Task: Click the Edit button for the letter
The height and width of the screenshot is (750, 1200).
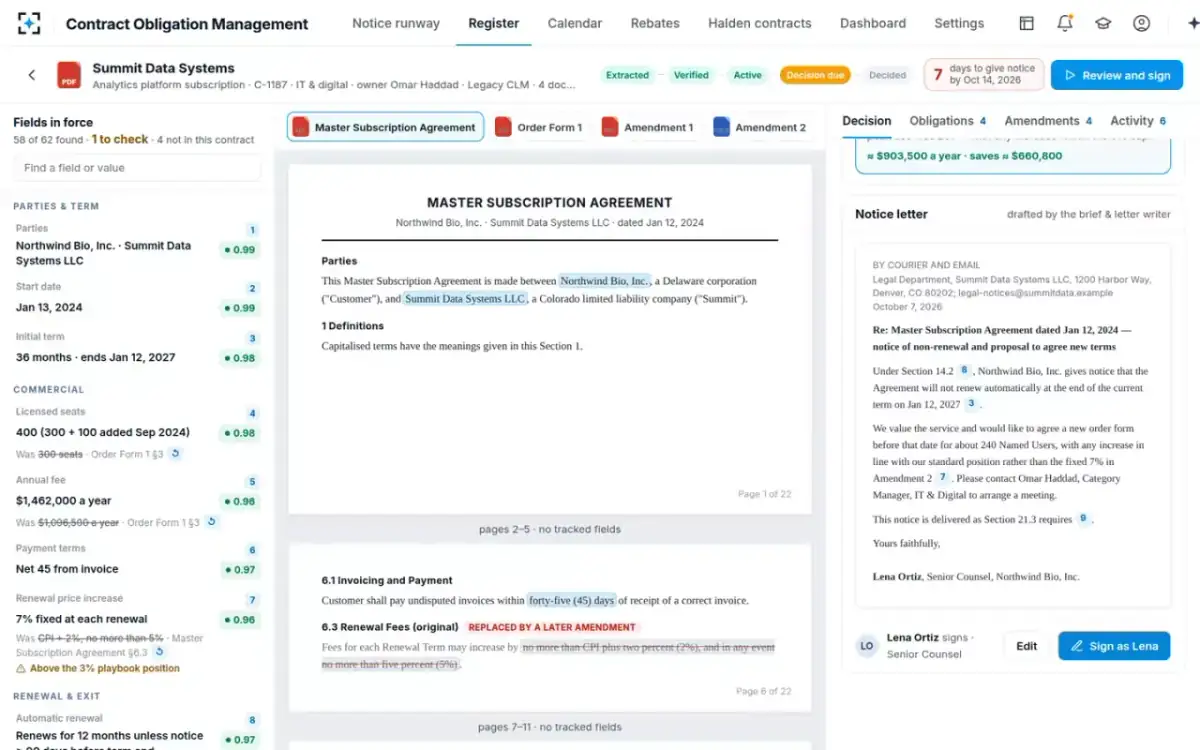Action: tap(1027, 646)
